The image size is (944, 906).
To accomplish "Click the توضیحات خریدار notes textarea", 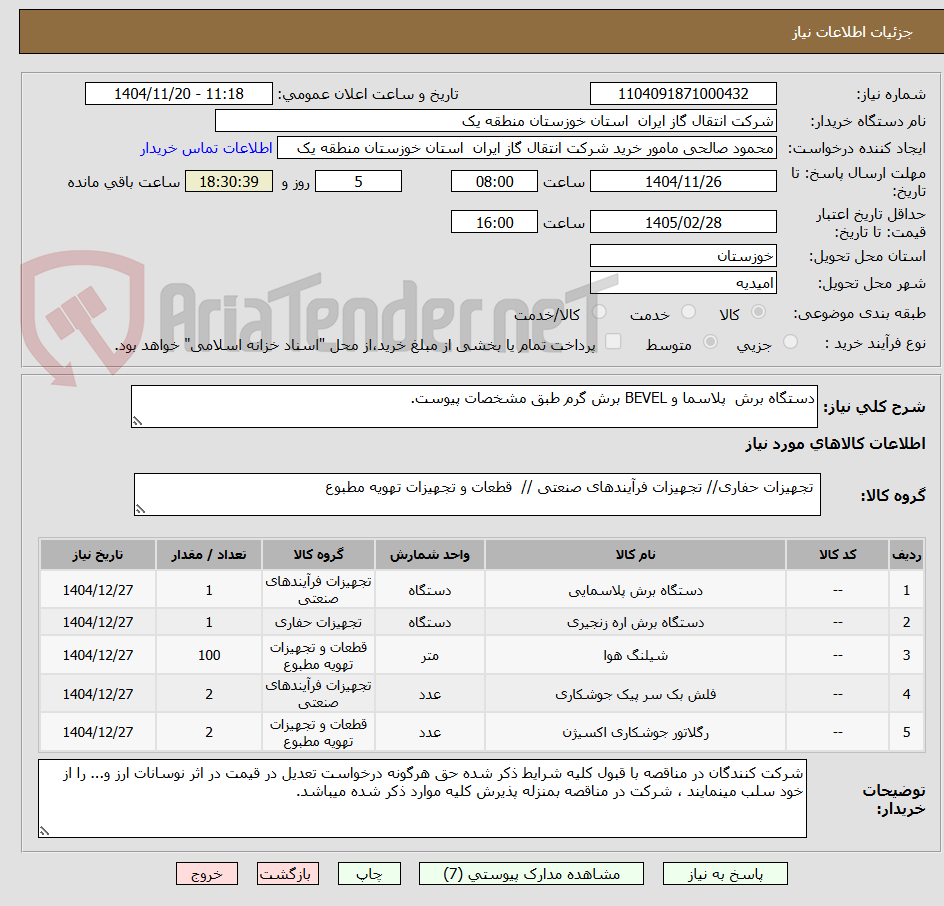I will click(422, 798).
